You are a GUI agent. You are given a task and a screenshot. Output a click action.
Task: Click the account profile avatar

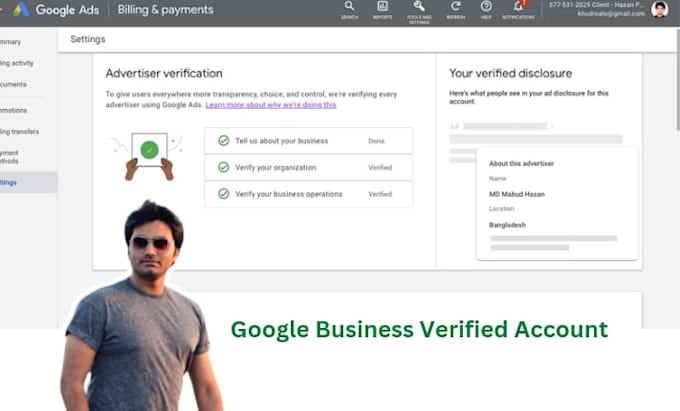[x=660, y=10]
